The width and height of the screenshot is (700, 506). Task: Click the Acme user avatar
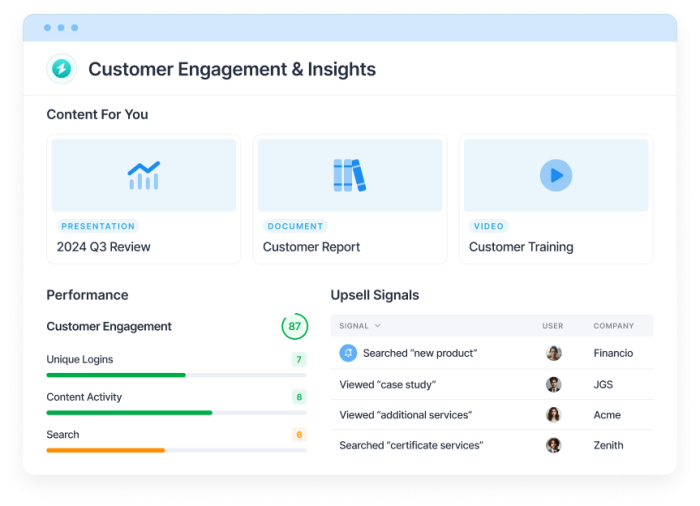[x=553, y=415]
